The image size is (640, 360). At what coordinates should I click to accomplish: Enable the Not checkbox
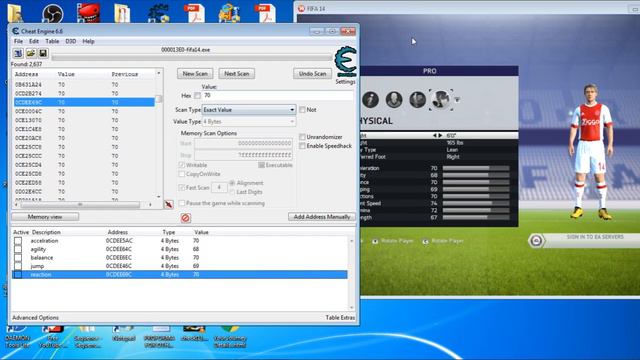tap(302, 110)
